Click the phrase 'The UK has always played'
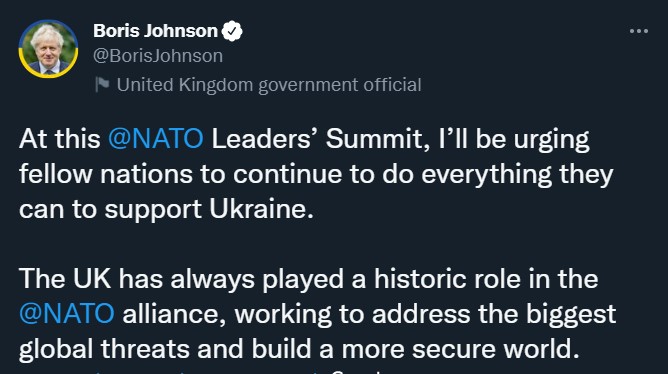Image resolution: width=668 pixels, height=374 pixels. coord(181,279)
